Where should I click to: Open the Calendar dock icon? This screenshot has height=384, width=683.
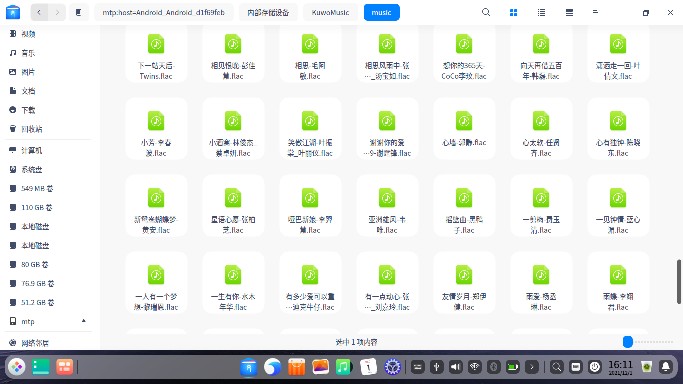(x=368, y=367)
